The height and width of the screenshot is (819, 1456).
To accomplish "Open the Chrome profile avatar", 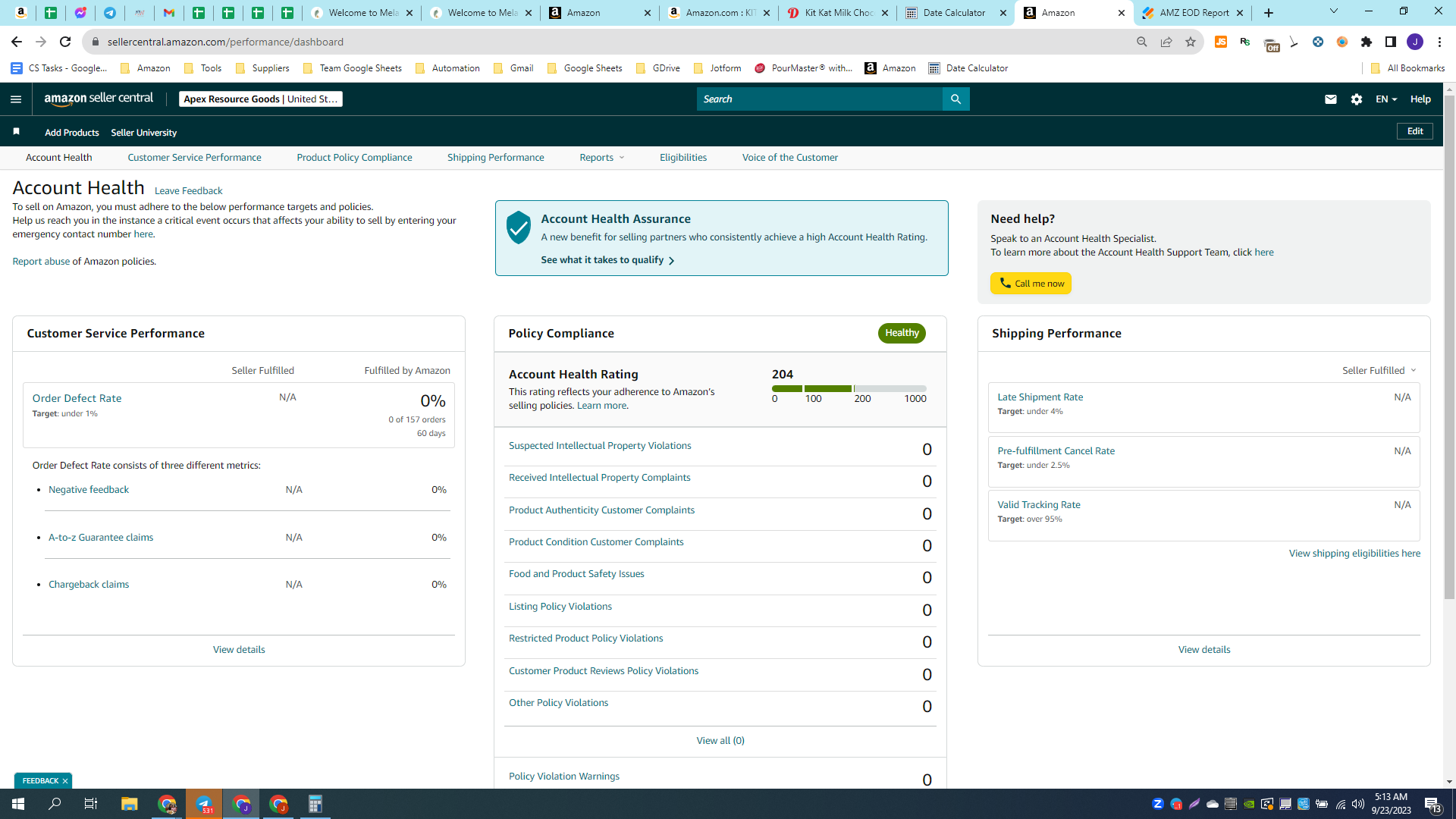I will 1415,42.
